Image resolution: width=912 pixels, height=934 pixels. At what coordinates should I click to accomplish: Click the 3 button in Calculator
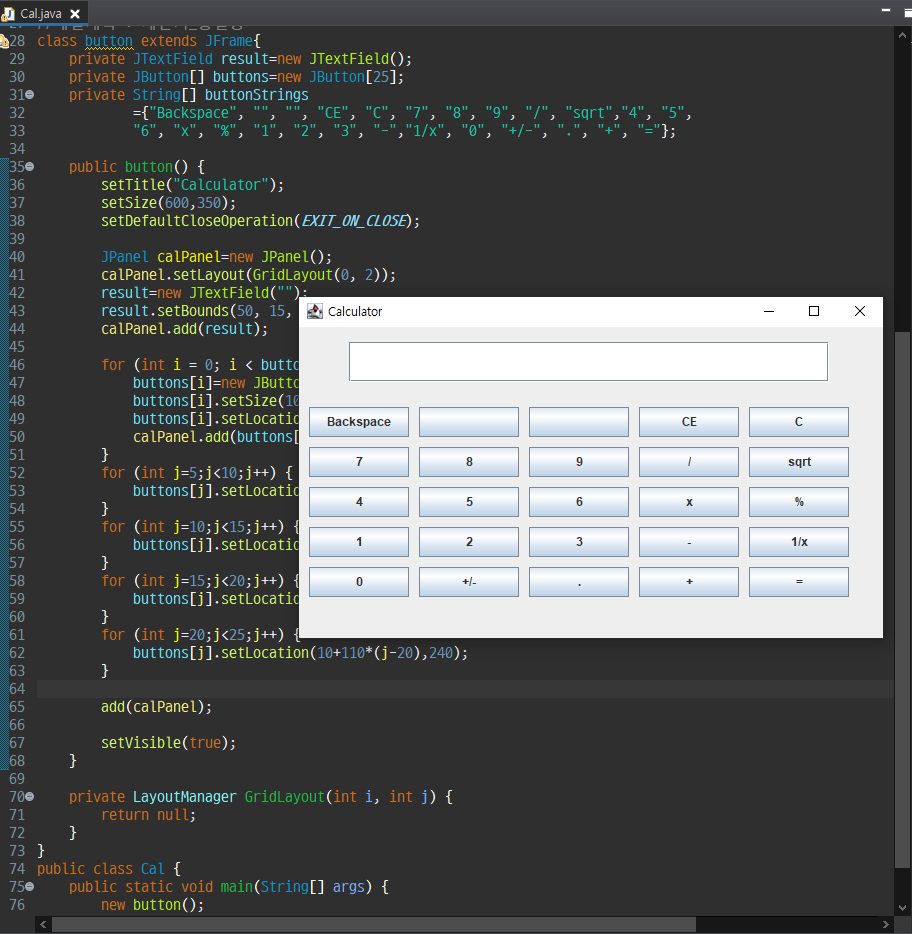(x=579, y=541)
